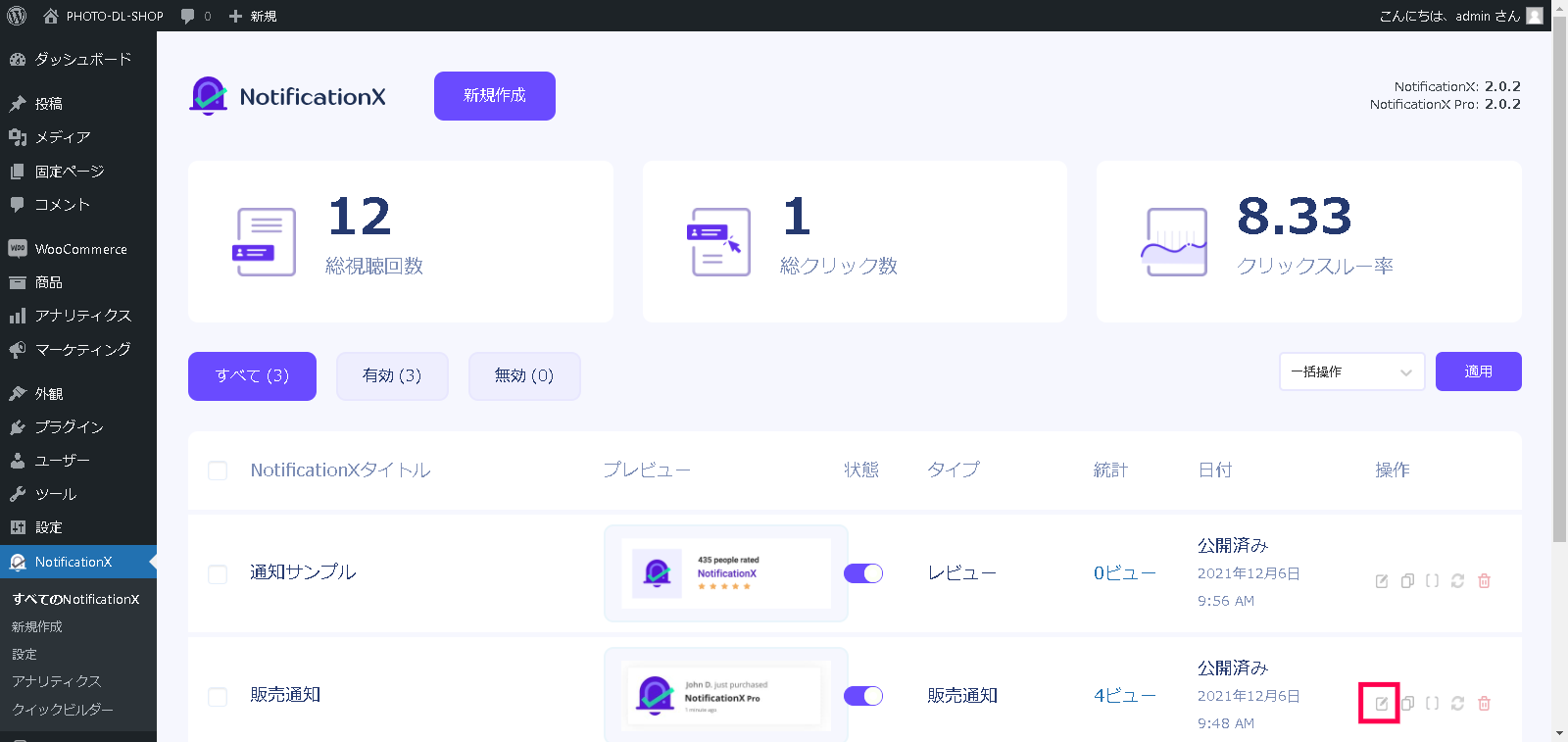
Task: Open ツール sidebar menu
Action: tap(78, 494)
